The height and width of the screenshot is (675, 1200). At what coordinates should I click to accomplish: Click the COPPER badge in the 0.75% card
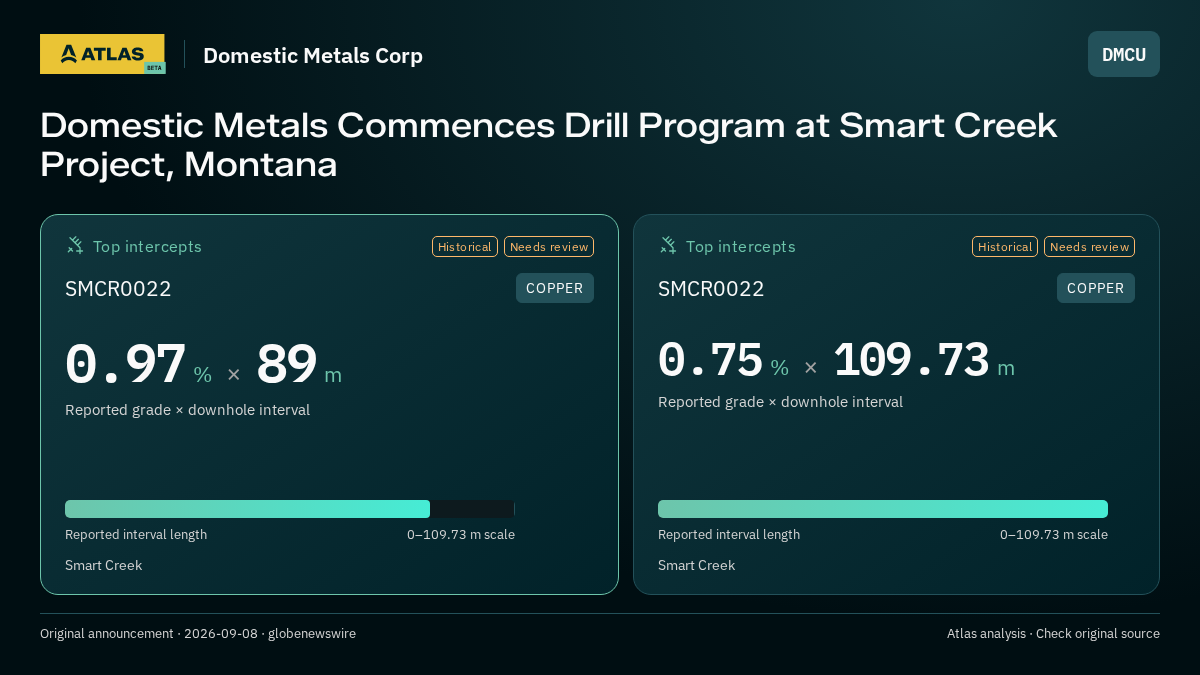point(1096,288)
